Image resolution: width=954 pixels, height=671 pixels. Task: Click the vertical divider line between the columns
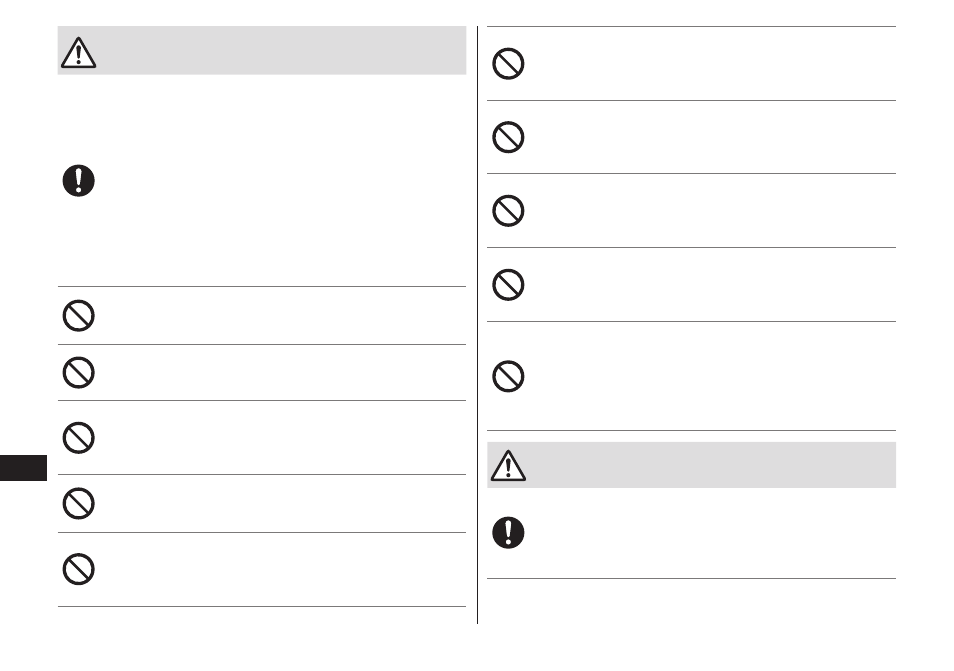pos(478,325)
